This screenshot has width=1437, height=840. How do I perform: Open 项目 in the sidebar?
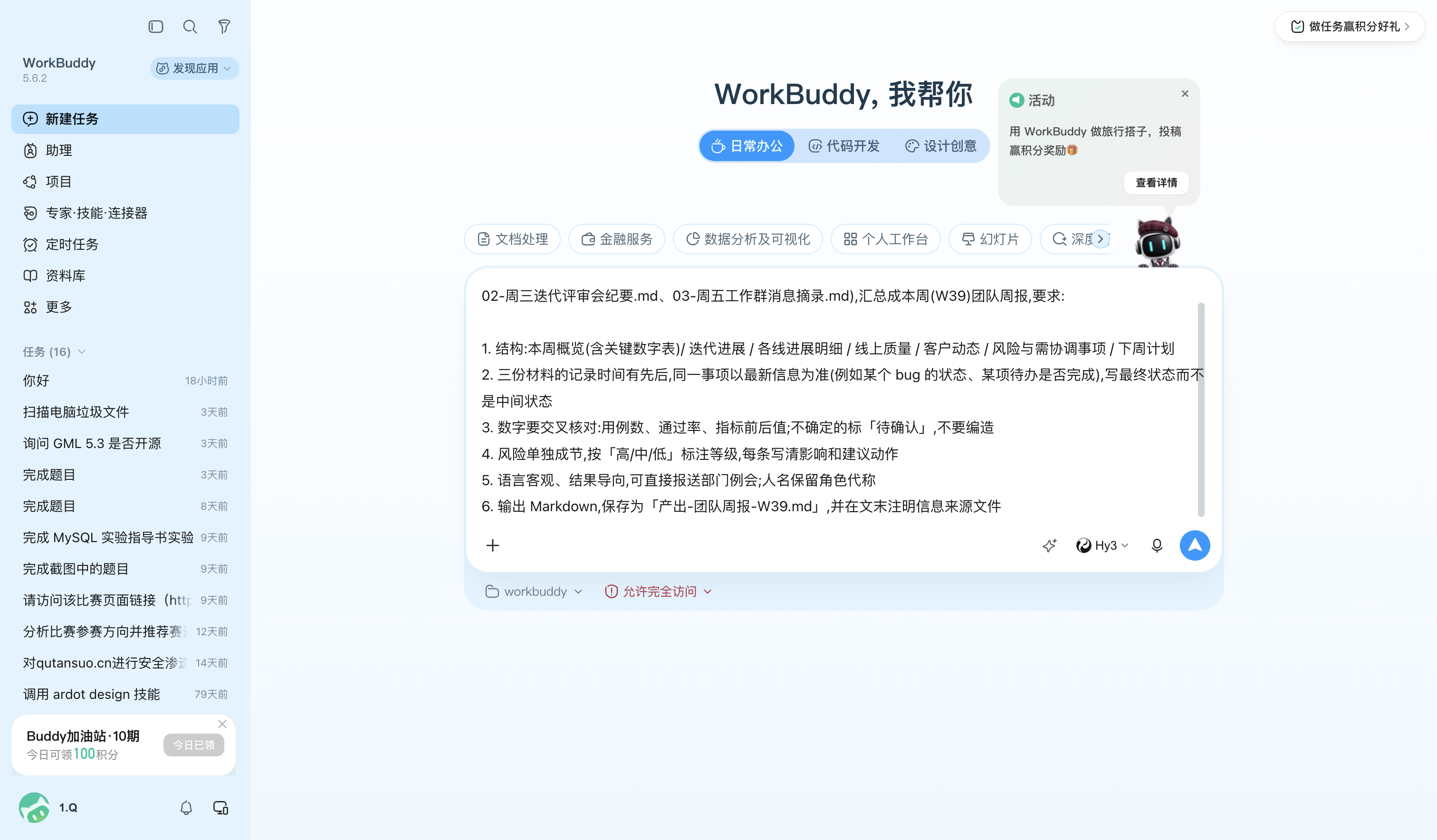point(125,181)
